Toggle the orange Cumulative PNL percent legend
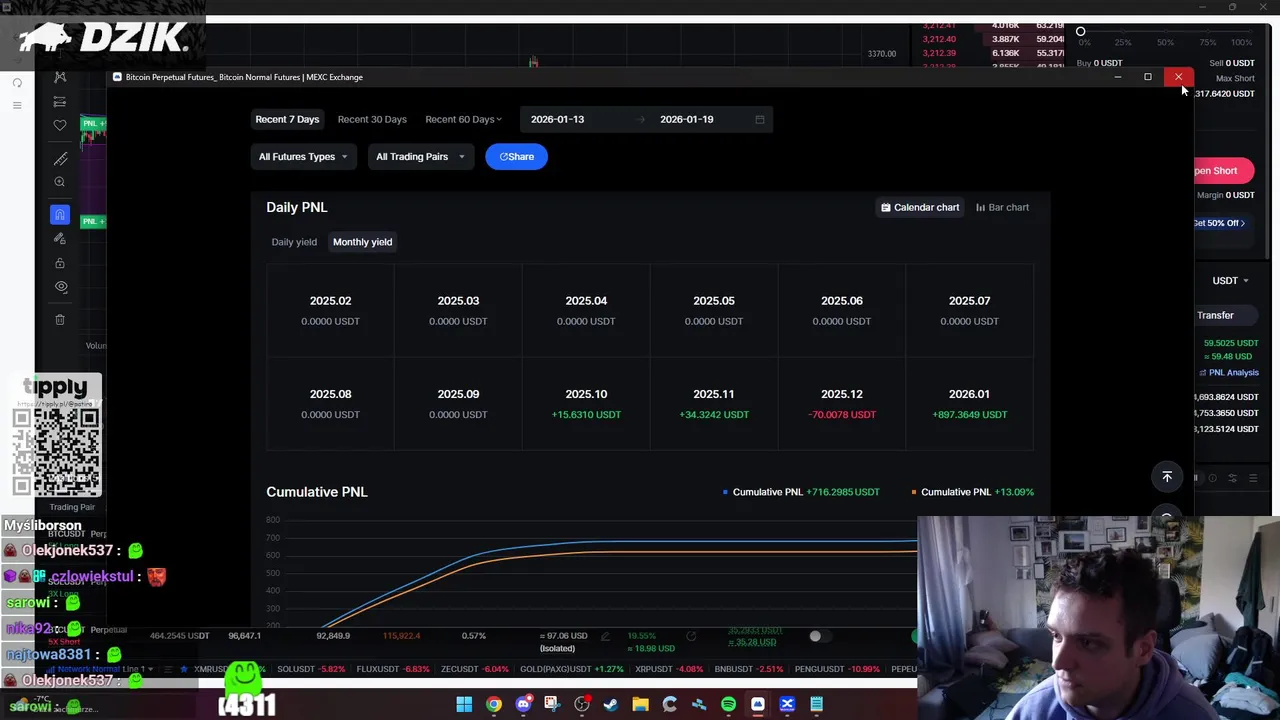The width and height of the screenshot is (1280, 720). tap(972, 492)
